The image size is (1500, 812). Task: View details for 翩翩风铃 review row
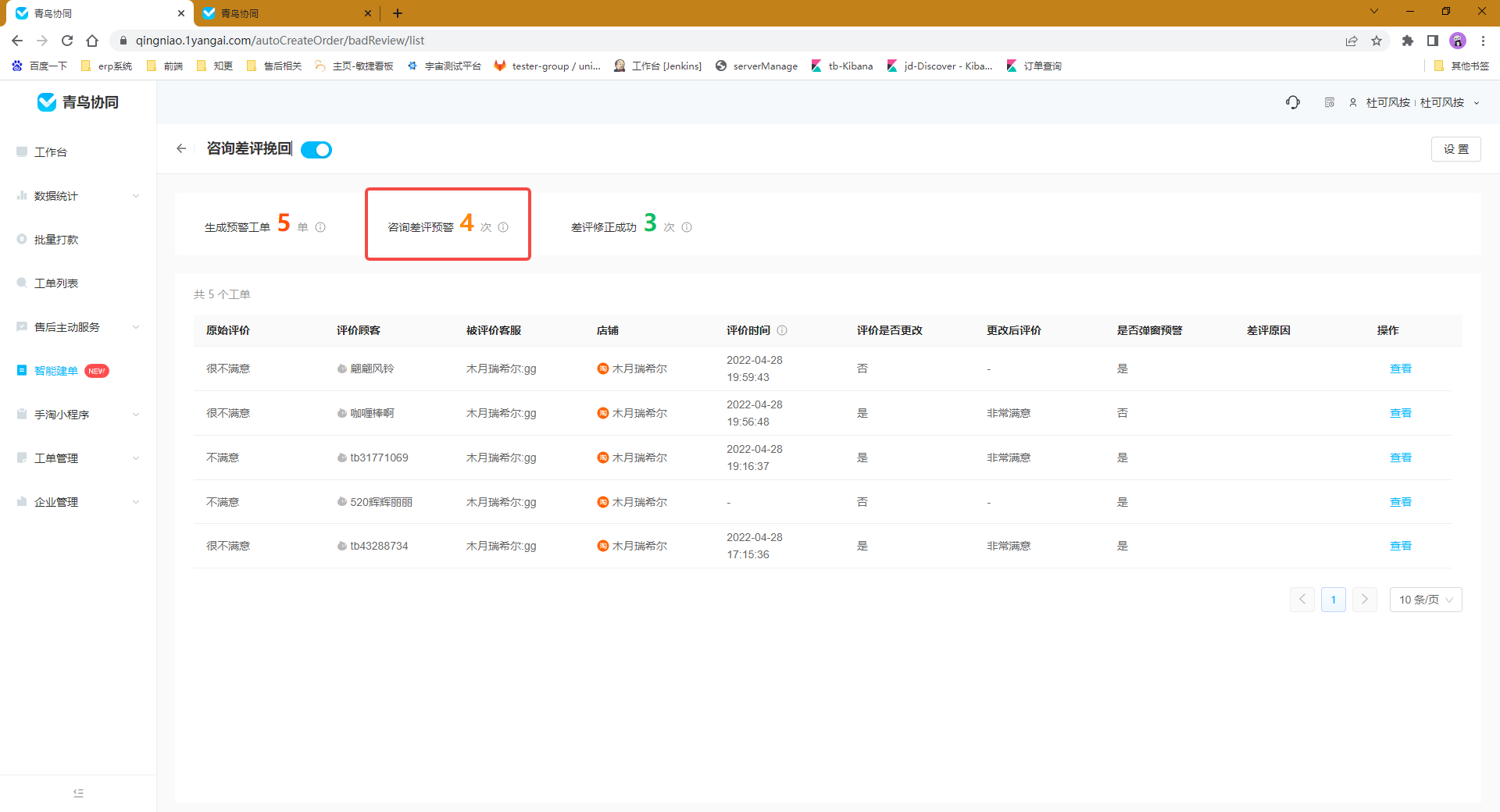pos(1400,369)
